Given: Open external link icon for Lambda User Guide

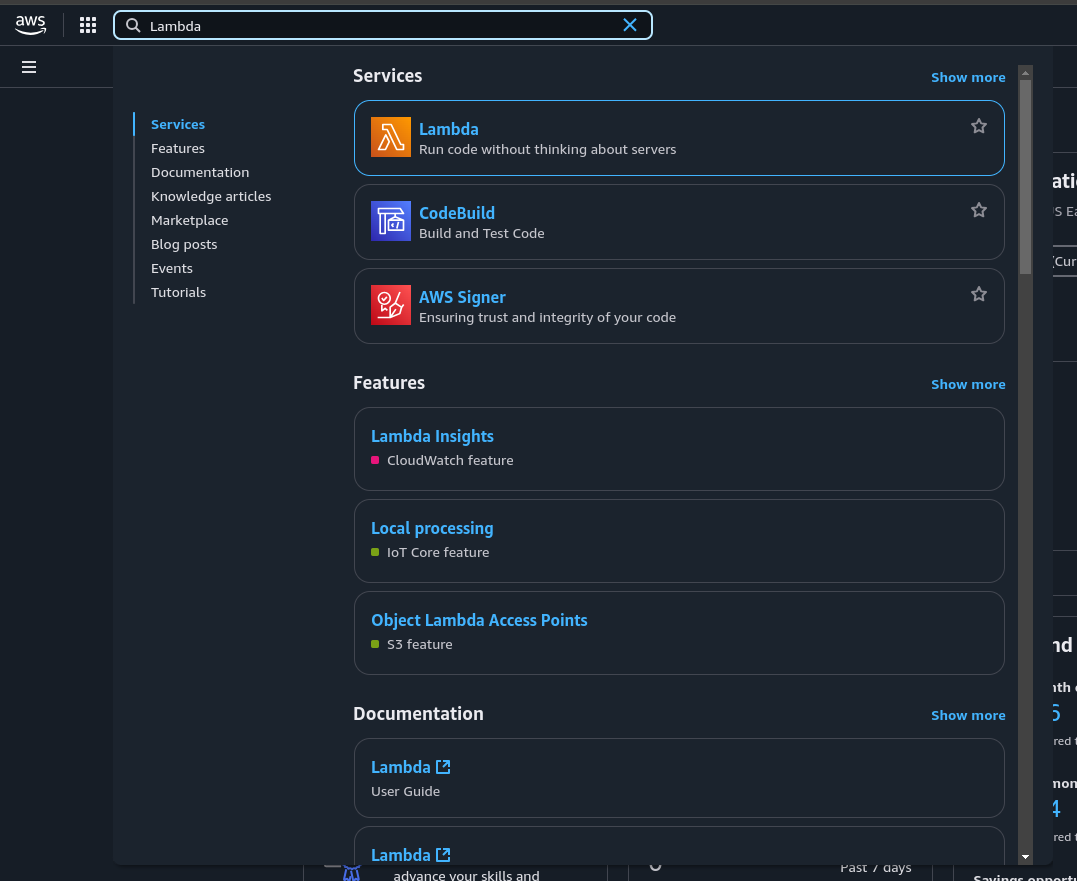Looking at the screenshot, I should [443, 767].
